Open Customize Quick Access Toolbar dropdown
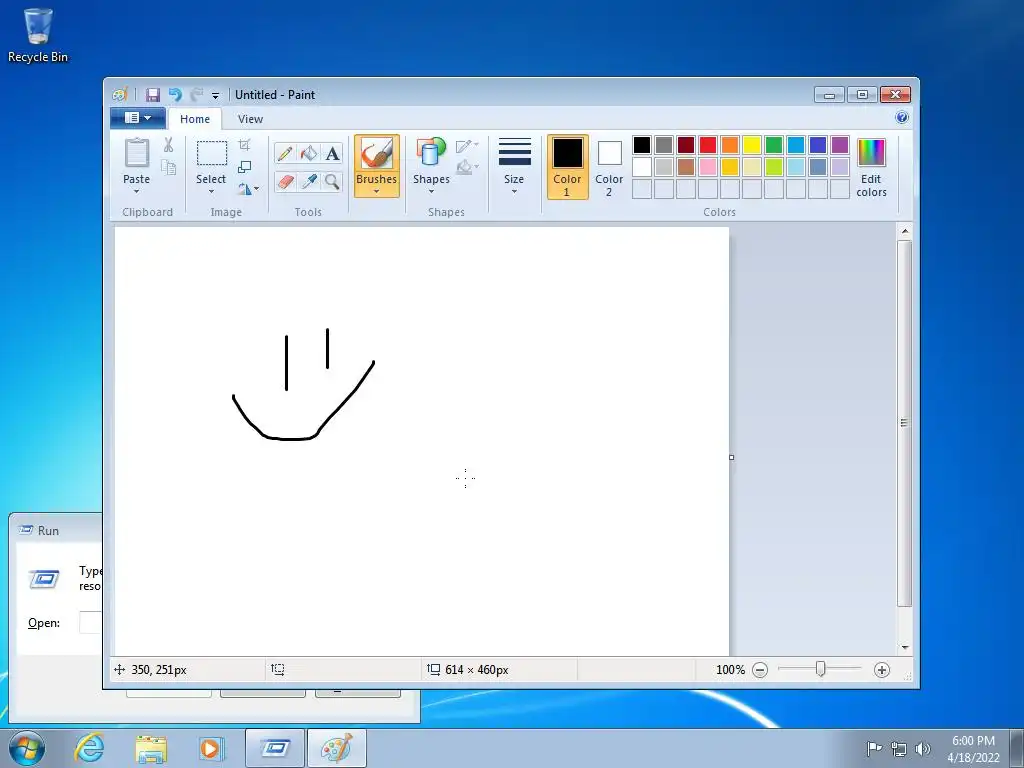Viewport: 1024px width, 768px height. click(216, 96)
